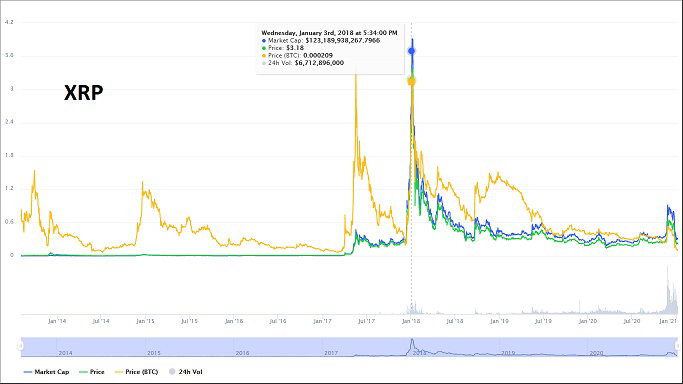
Task: Click the tooltip Price (BTC) 0.000209 line
Action: click(297, 55)
